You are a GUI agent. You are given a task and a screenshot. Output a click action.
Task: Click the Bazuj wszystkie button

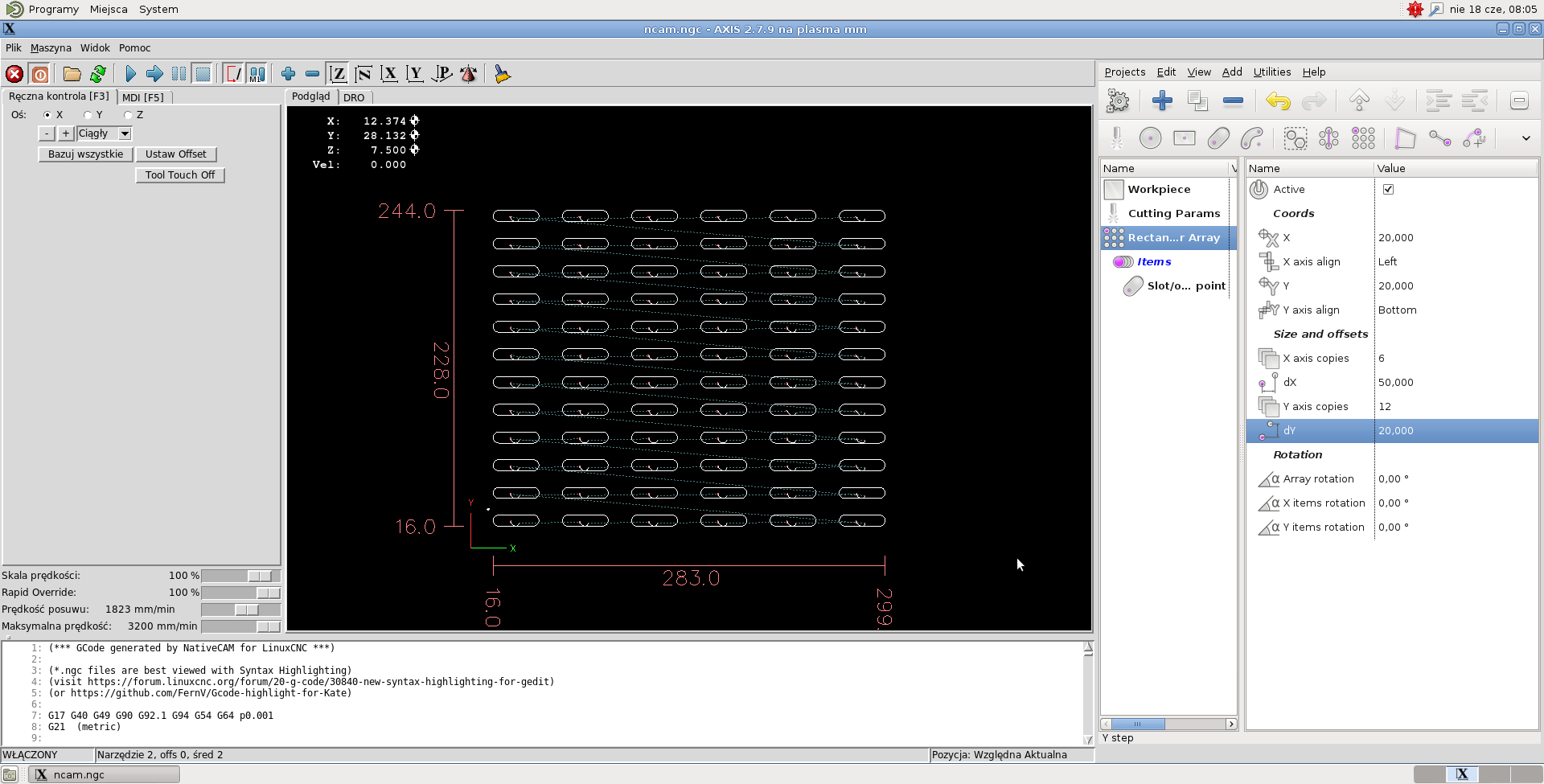coord(85,154)
